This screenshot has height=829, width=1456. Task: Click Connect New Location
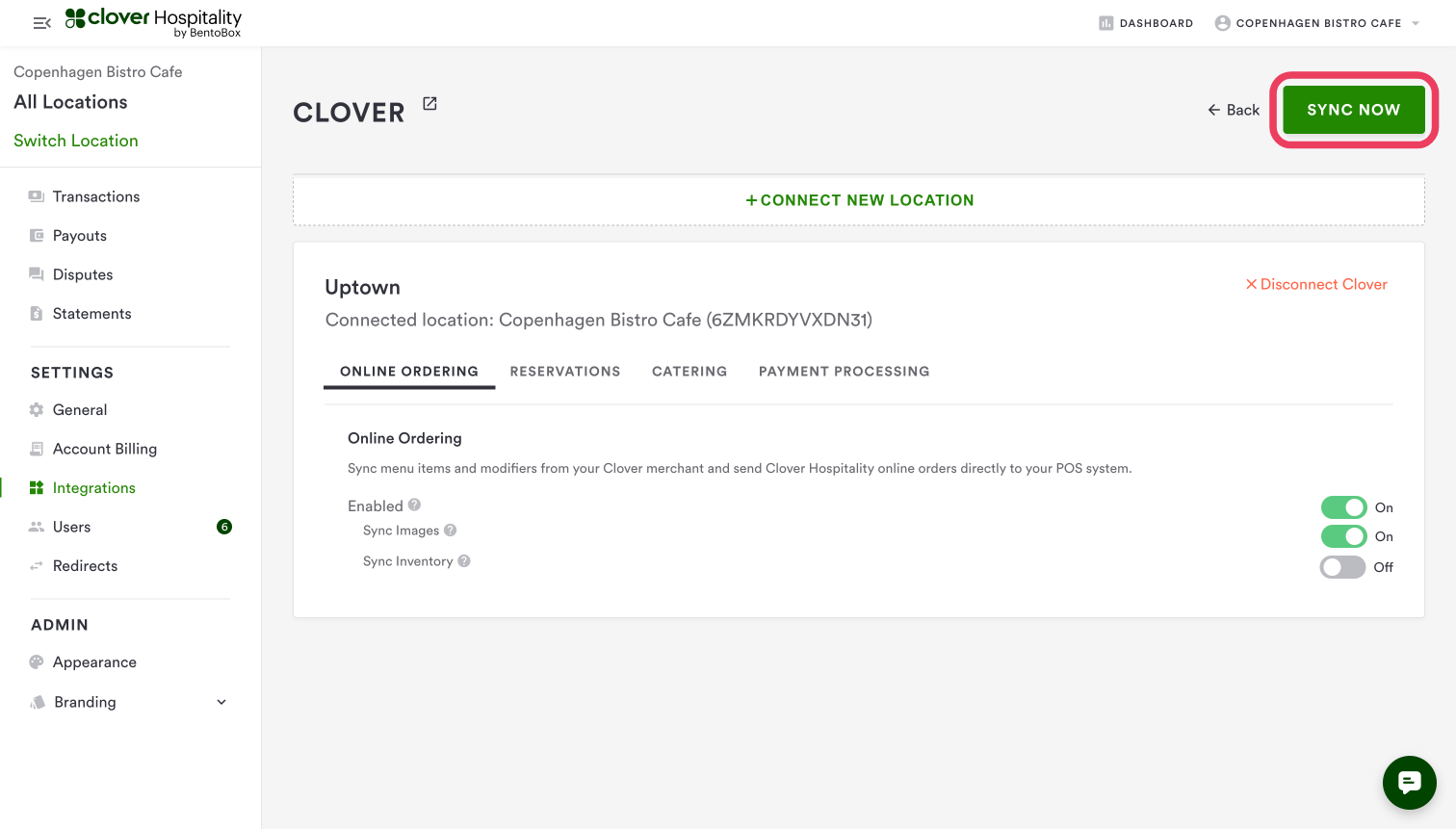point(859,200)
